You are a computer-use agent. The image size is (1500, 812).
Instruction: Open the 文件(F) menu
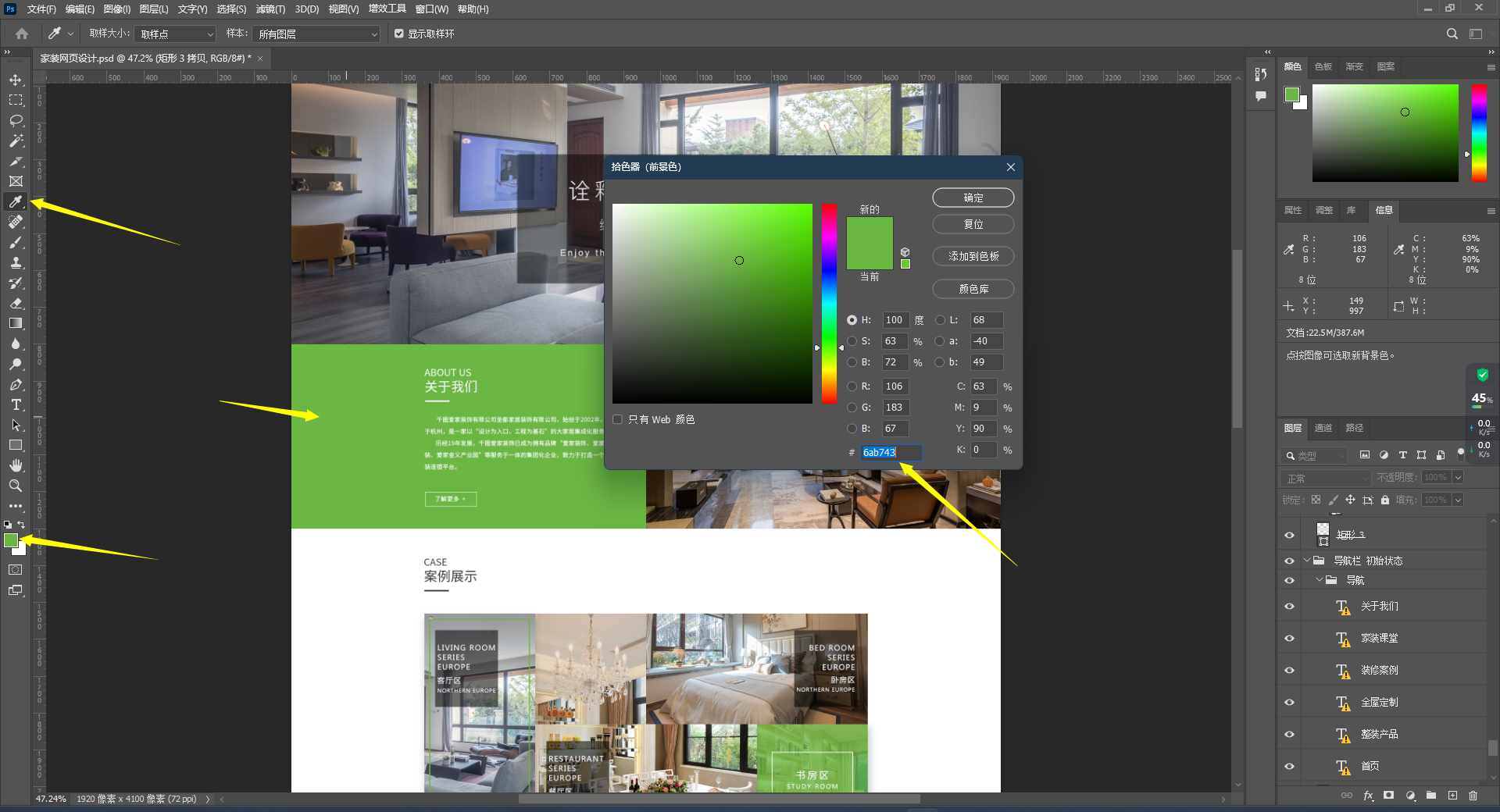(x=41, y=9)
